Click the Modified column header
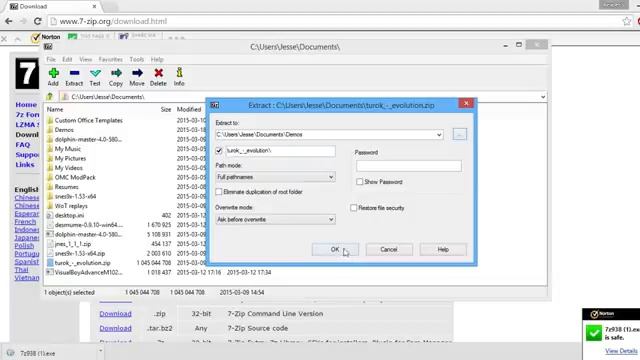This screenshot has width=640, height=360. (x=189, y=109)
